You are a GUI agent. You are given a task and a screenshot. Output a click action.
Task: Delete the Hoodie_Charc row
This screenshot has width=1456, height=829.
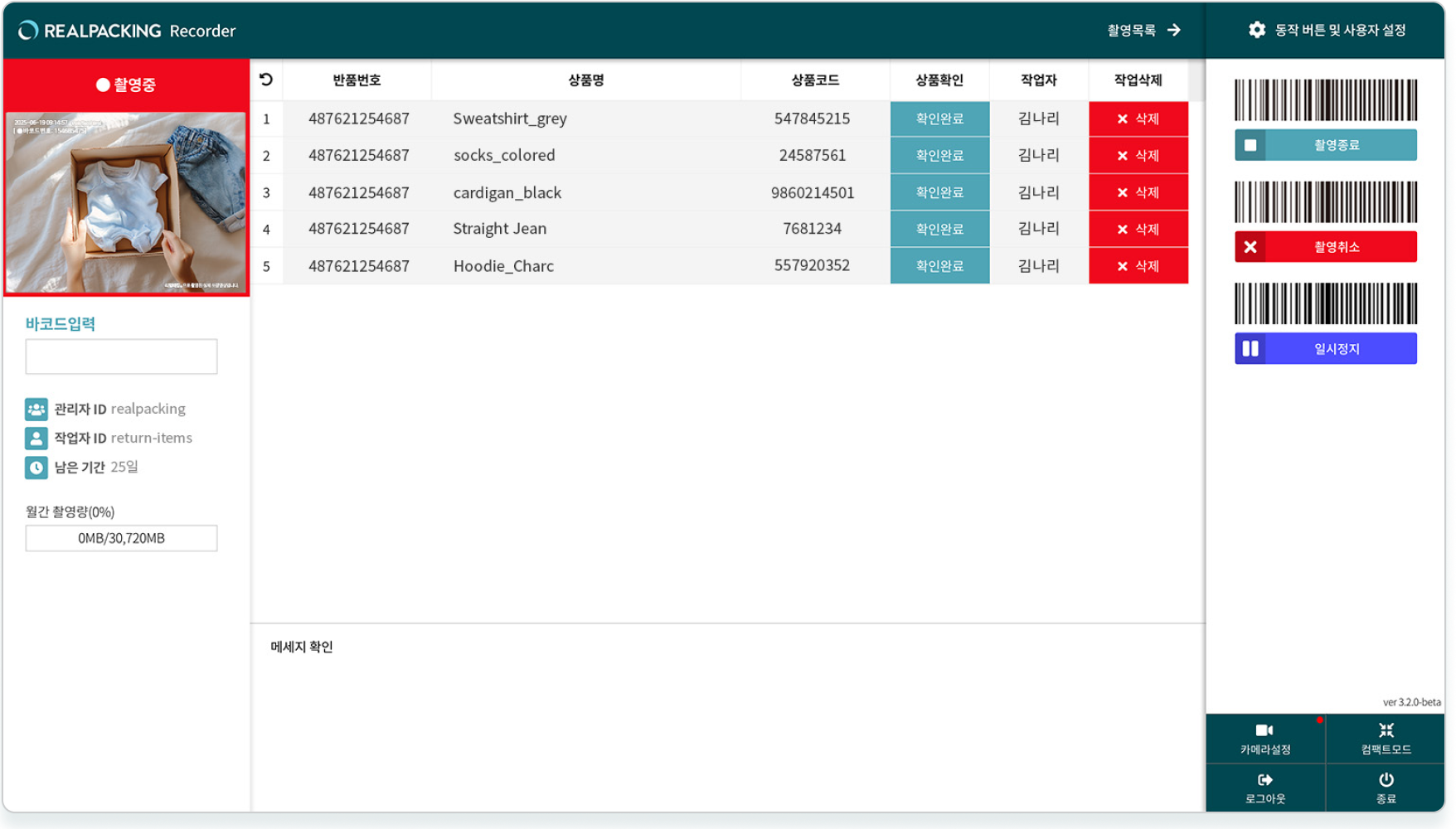[x=1138, y=266]
